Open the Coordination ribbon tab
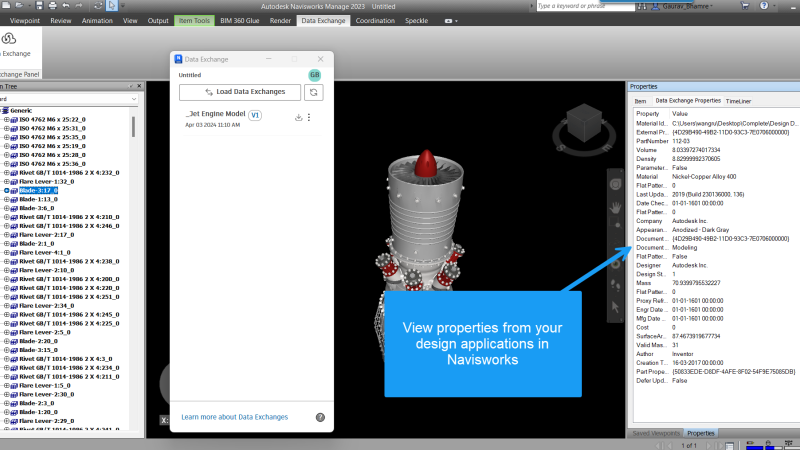 (x=375, y=20)
